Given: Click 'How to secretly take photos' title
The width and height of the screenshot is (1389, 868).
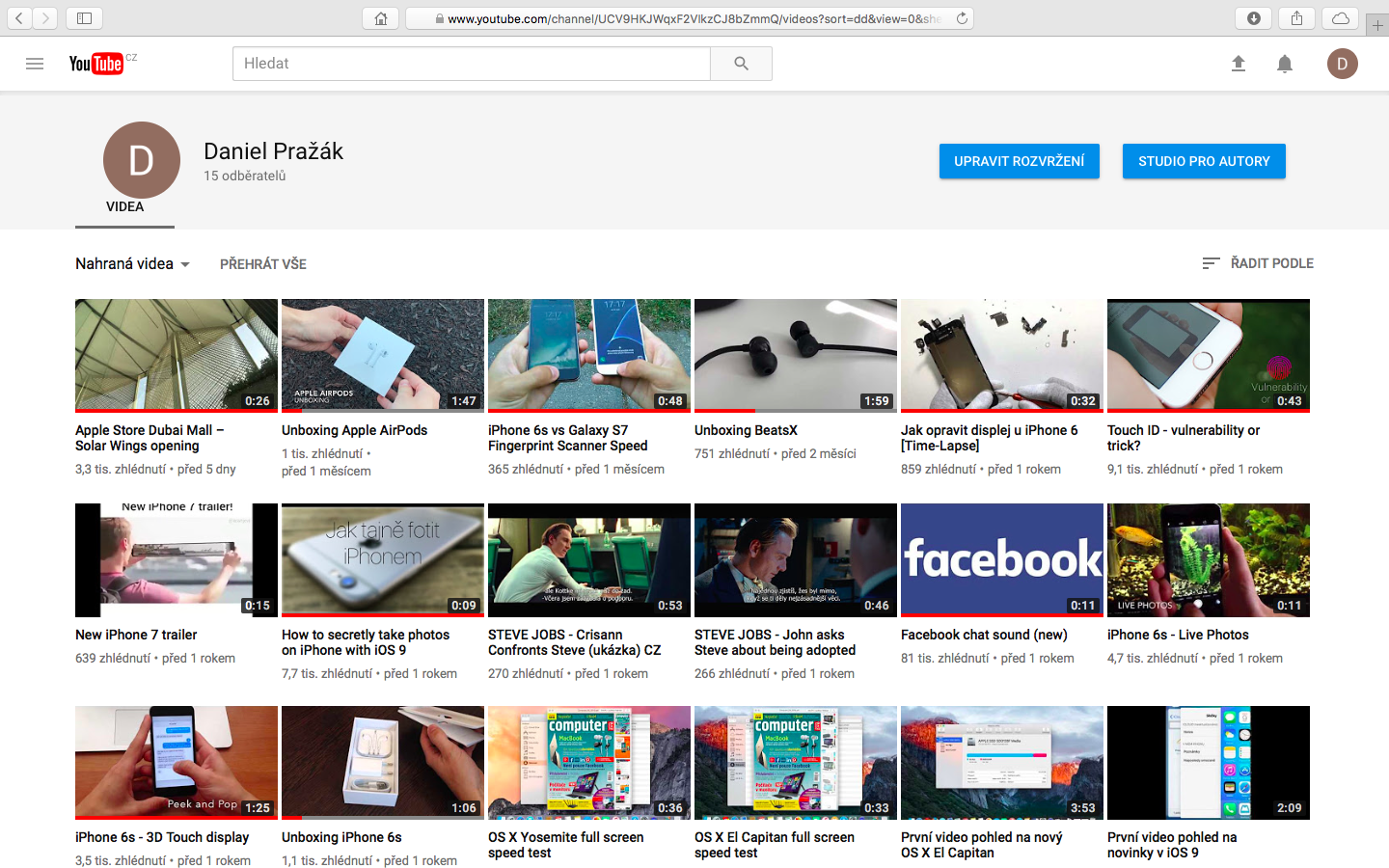Looking at the screenshot, I should [x=366, y=642].
